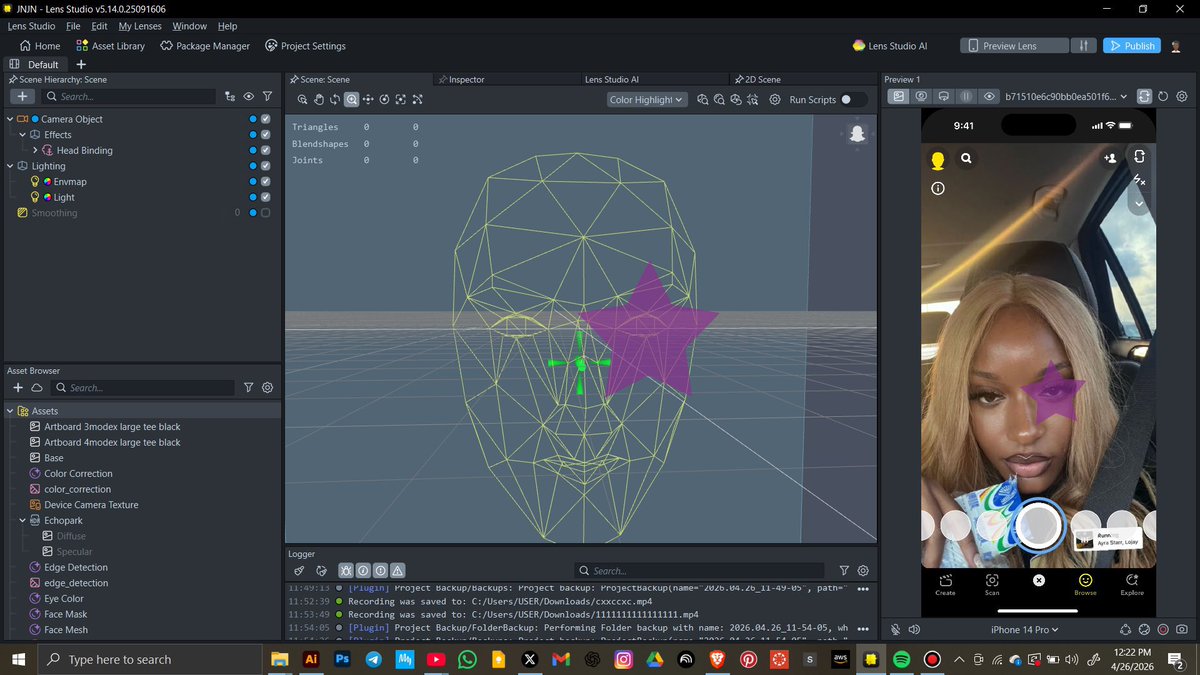
Task: Click the record icon below Preview
Action: coord(1163,629)
